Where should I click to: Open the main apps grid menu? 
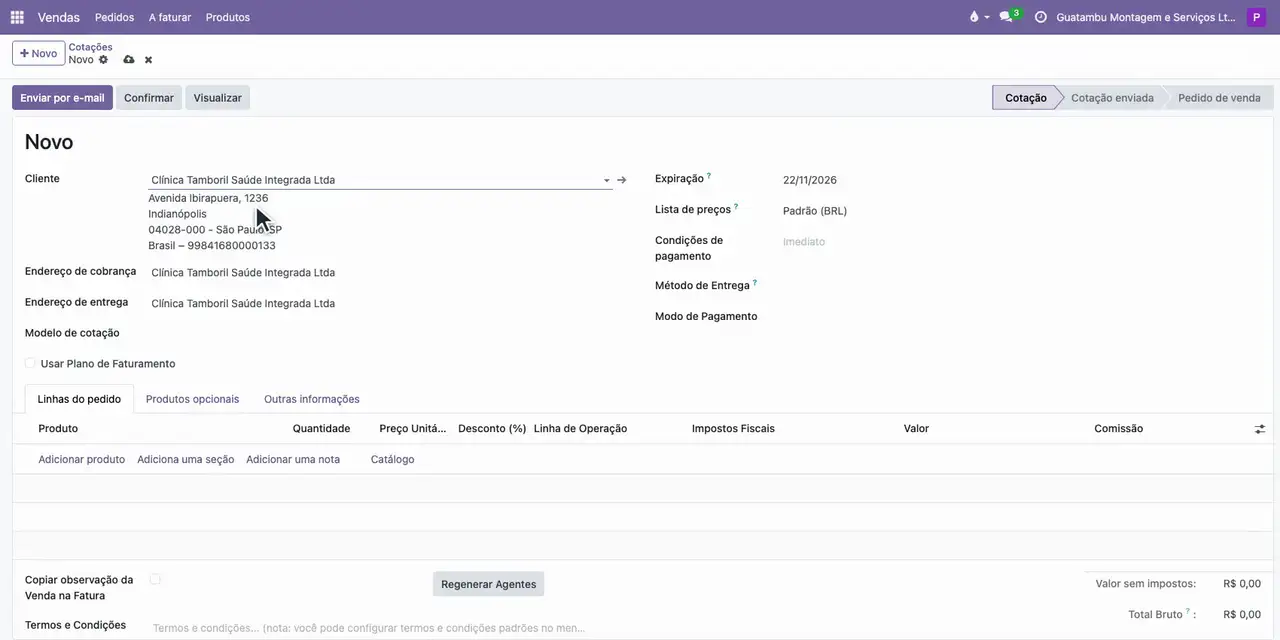17,17
